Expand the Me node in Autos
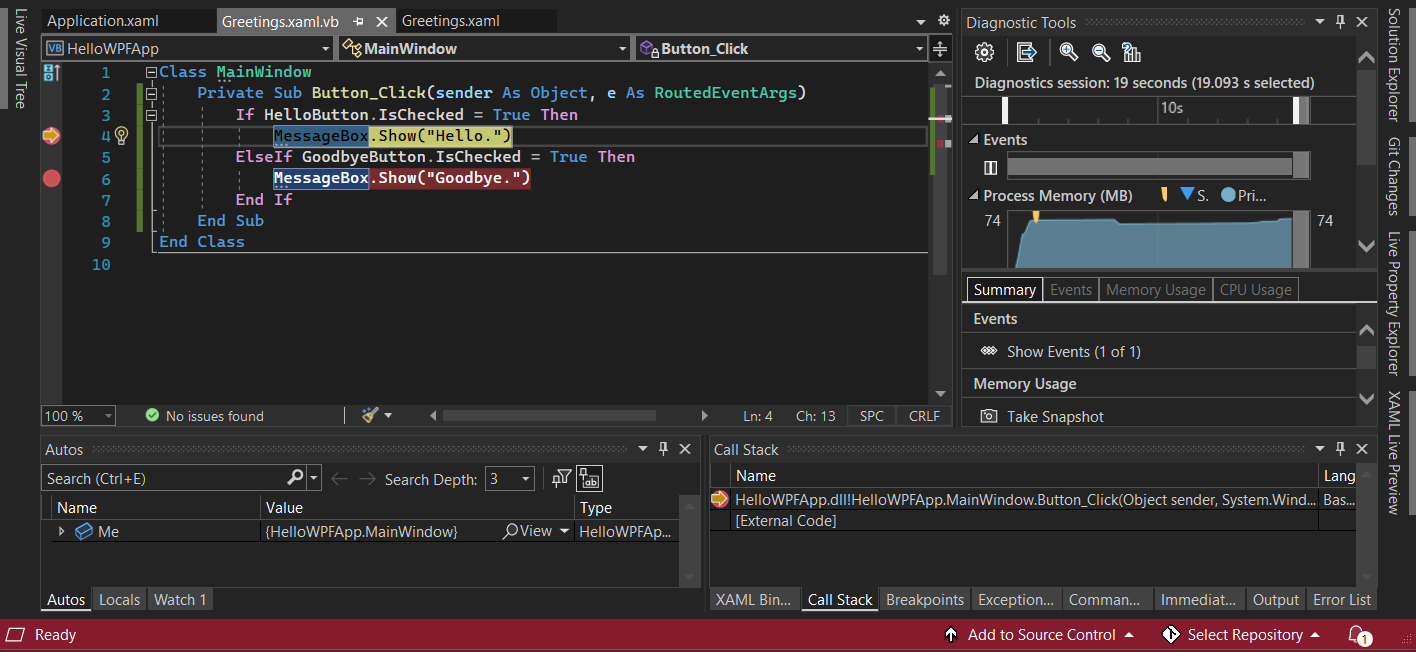Viewport: 1416px width, 652px height. point(61,531)
